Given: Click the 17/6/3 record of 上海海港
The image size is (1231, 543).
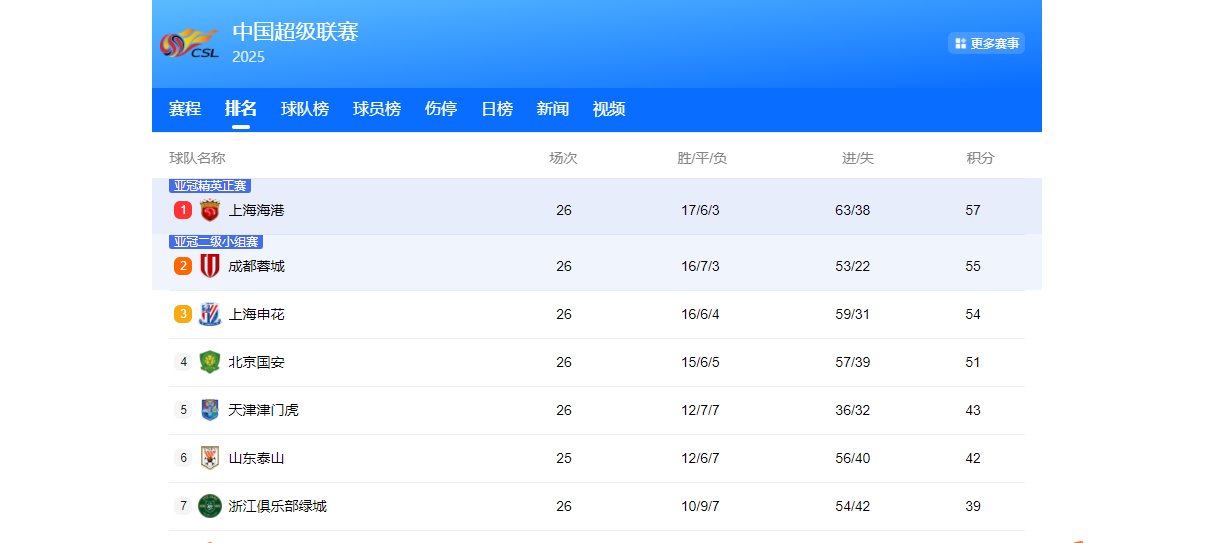Looking at the screenshot, I should coord(701,210).
